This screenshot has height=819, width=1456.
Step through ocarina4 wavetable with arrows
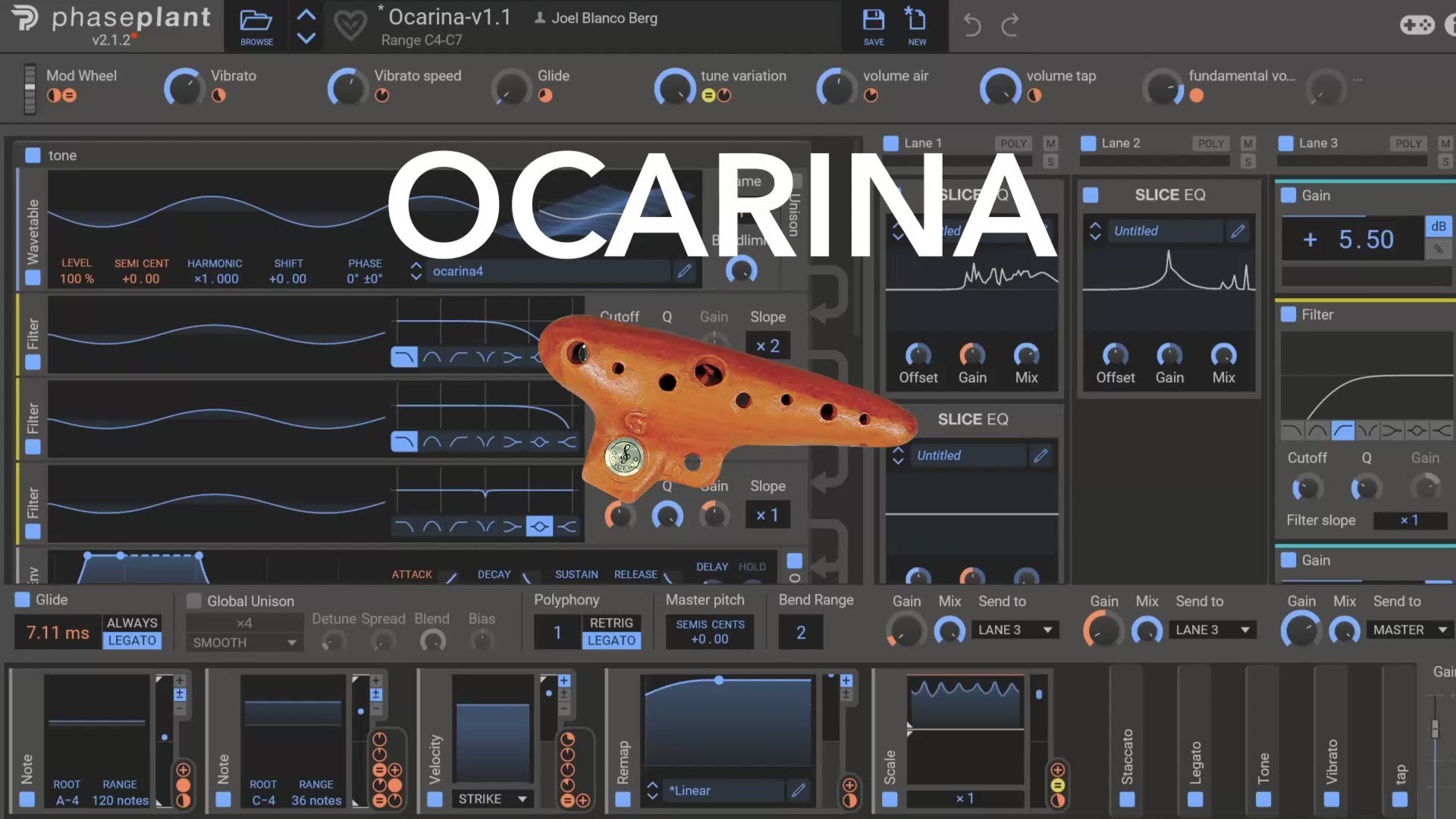[416, 271]
